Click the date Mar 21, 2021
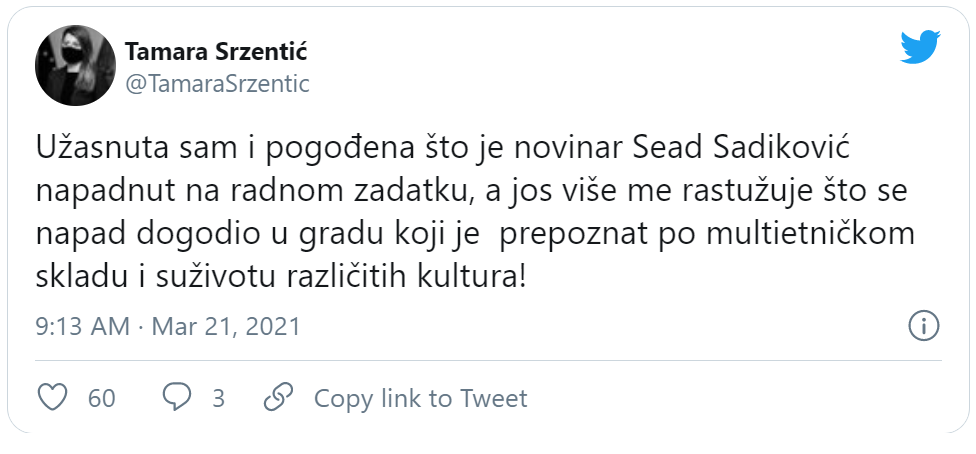 [226, 326]
